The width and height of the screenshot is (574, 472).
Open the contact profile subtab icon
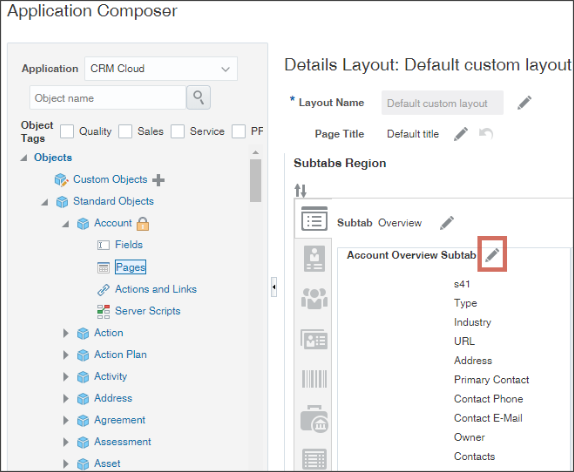click(x=314, y=259)
